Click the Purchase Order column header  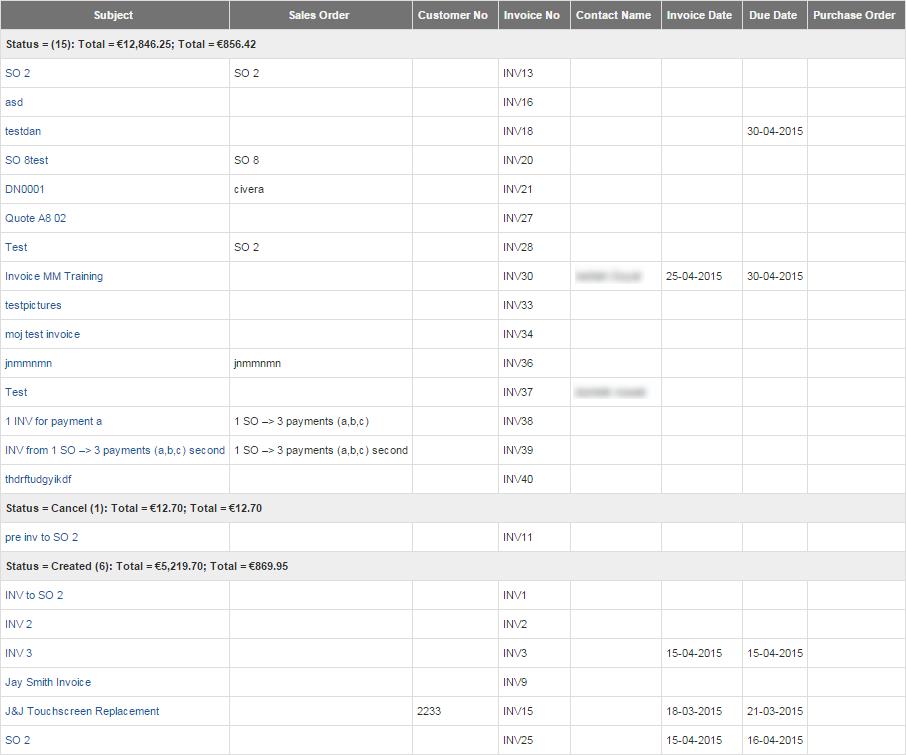coord(854,15)
